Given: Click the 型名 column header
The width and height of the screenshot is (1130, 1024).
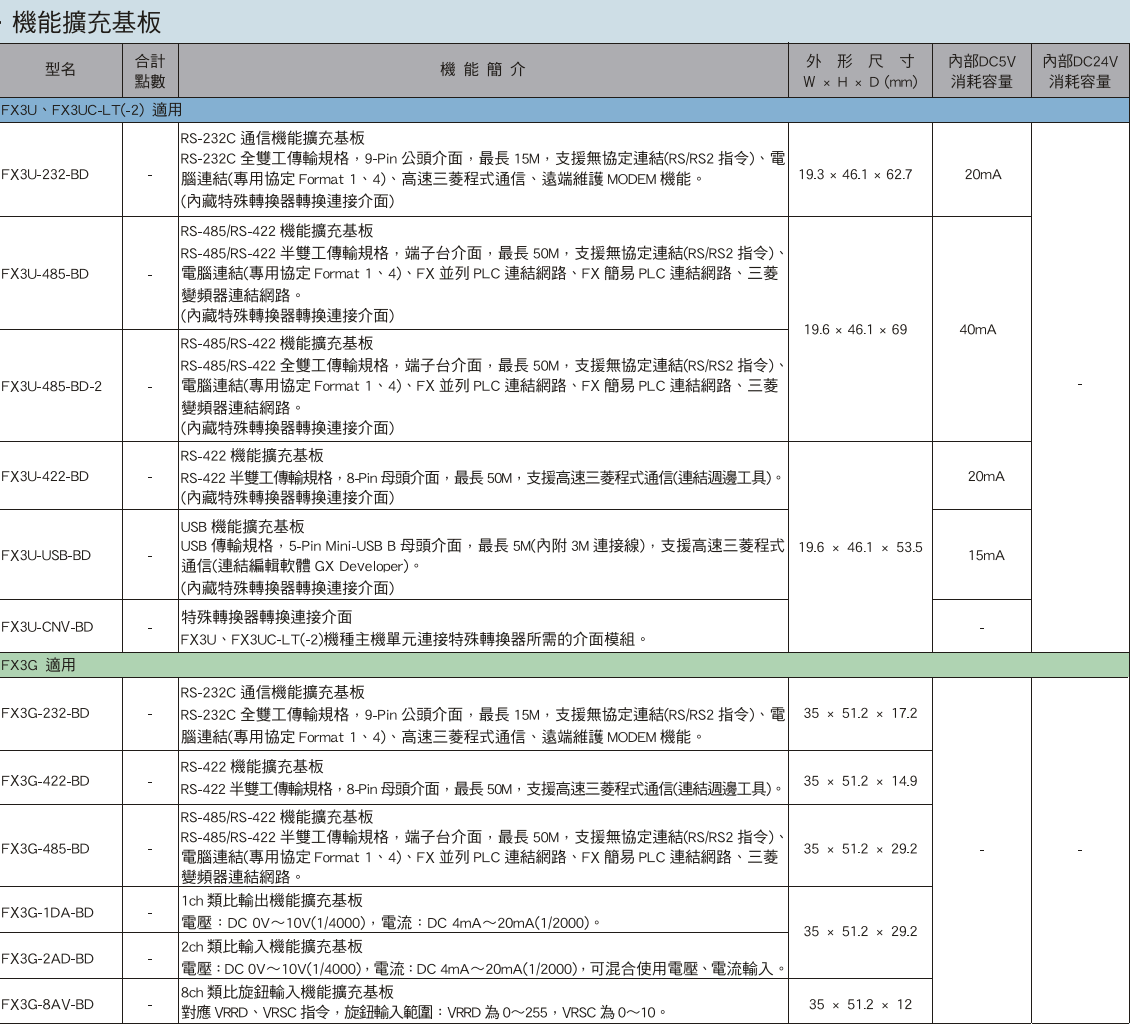Looking at the screenshot, I should (x=60, y=70).
